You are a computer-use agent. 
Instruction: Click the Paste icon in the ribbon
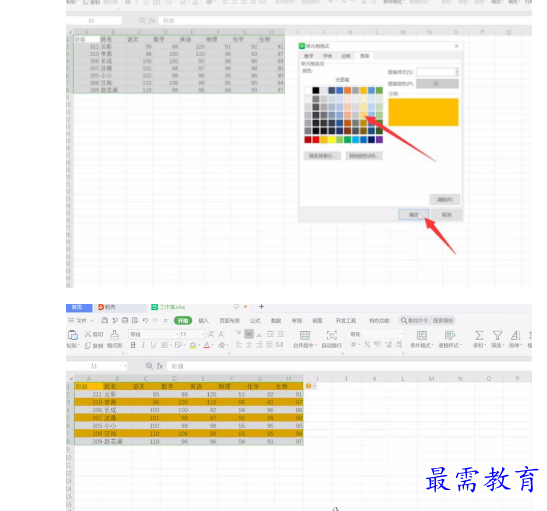pyautogui.click(x=73, y=335)
